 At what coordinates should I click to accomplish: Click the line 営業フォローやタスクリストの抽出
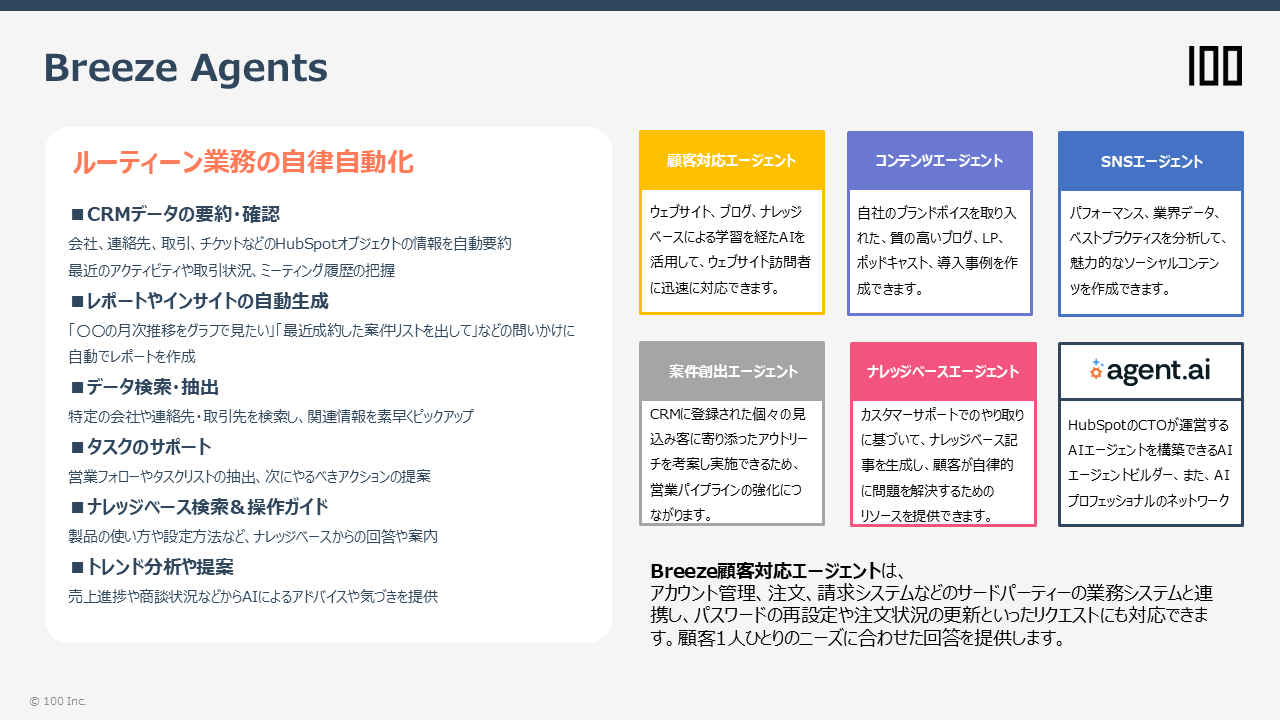point(249,476)
